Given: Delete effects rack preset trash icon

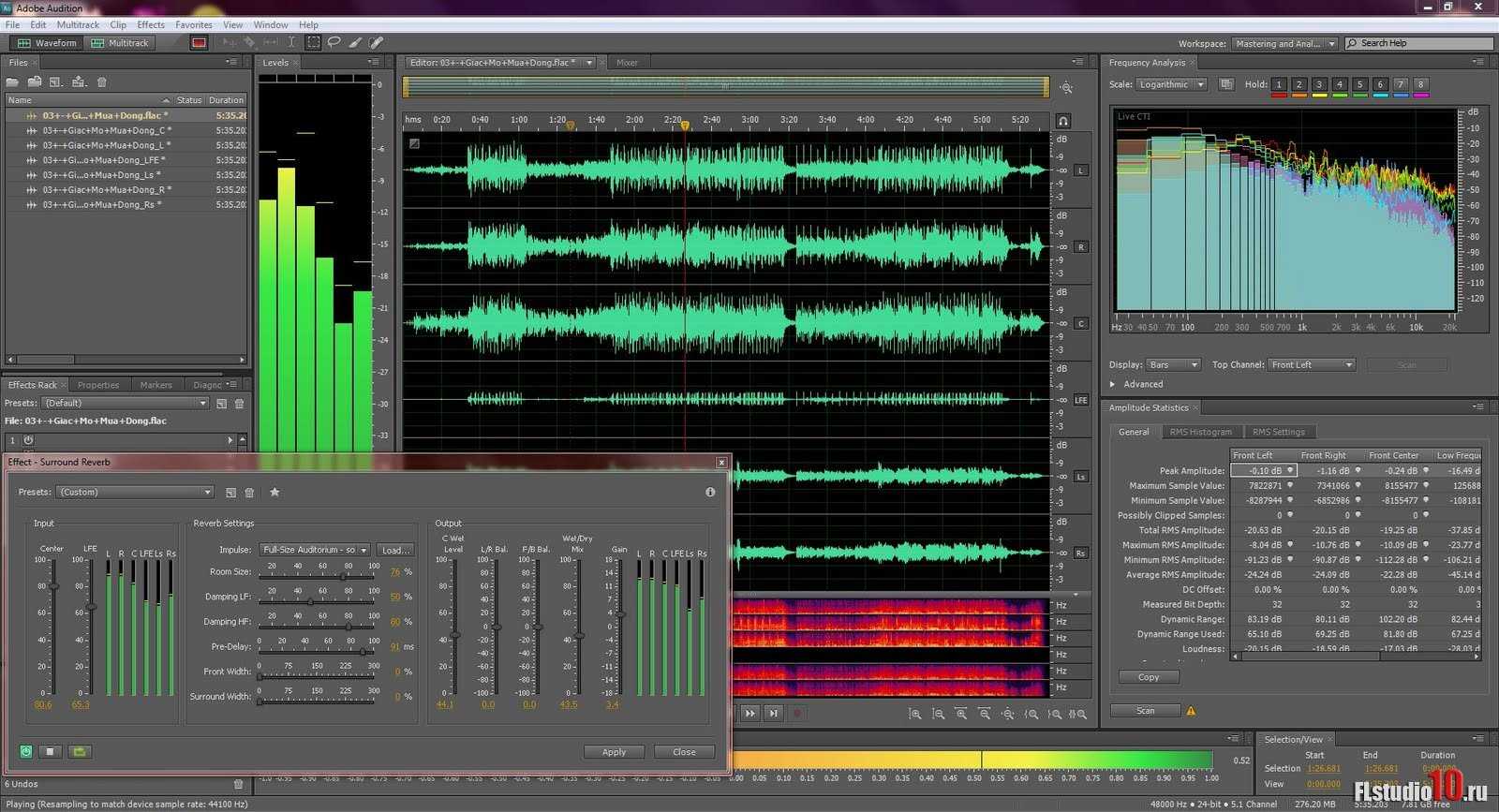Looking at the screenshot, I should (239, 404).
